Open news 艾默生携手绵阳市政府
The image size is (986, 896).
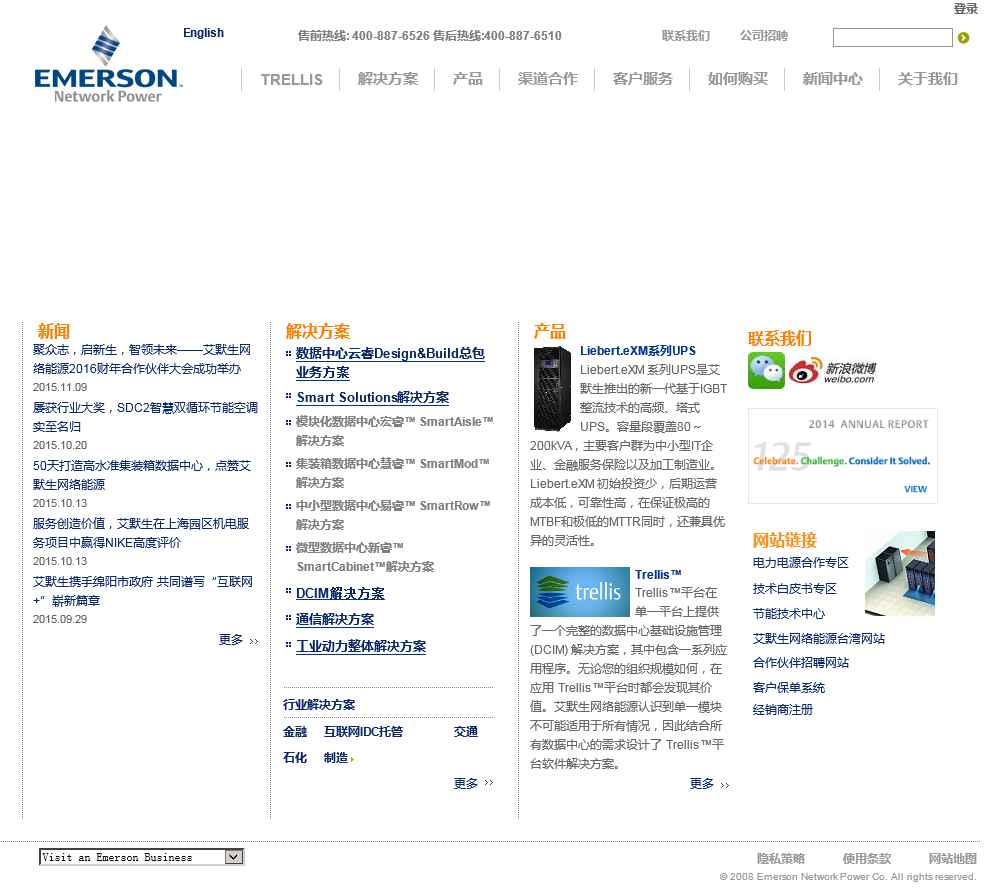coord(143,590)
